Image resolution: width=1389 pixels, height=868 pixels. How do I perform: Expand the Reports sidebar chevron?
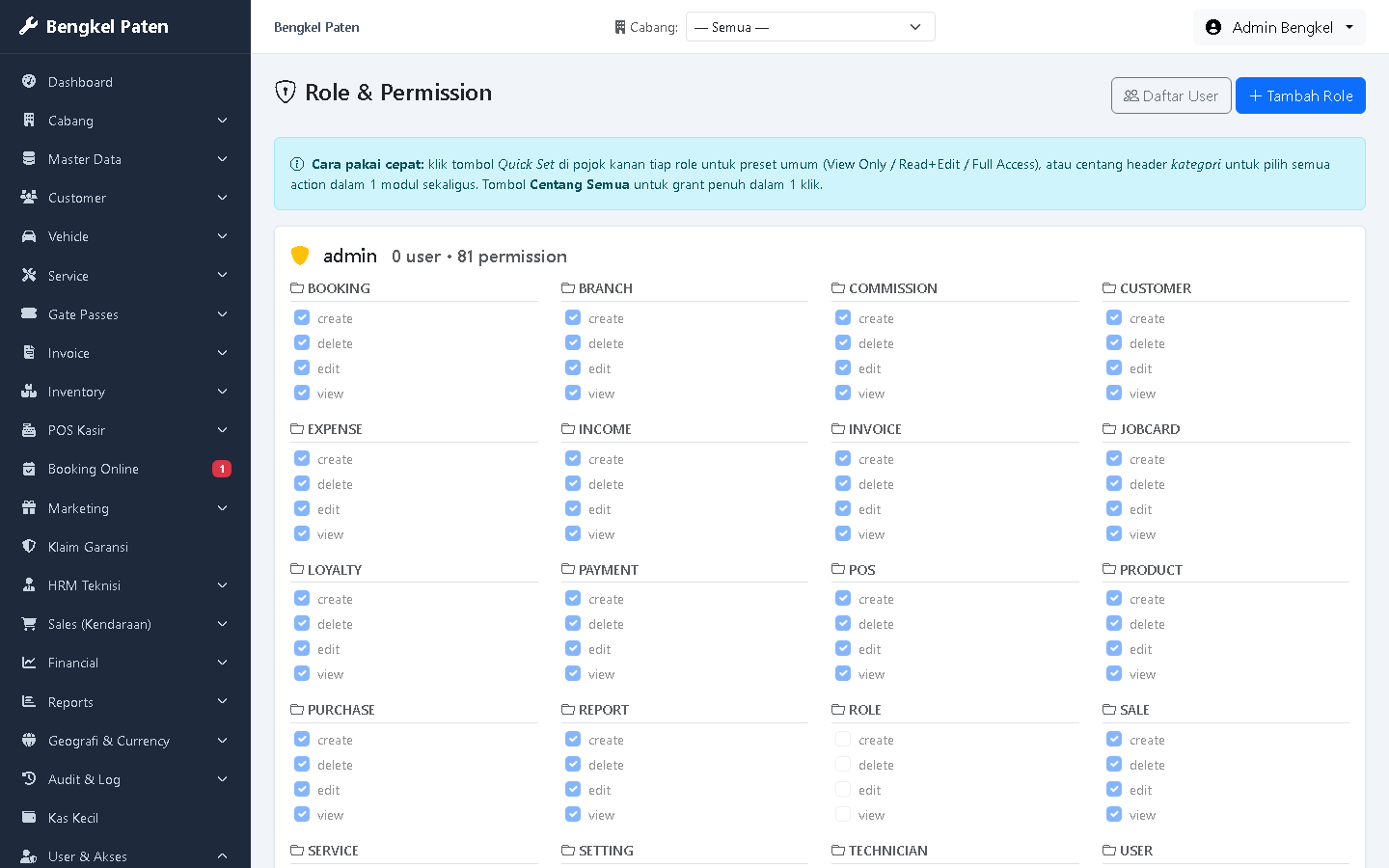click(x=223, y=702)
